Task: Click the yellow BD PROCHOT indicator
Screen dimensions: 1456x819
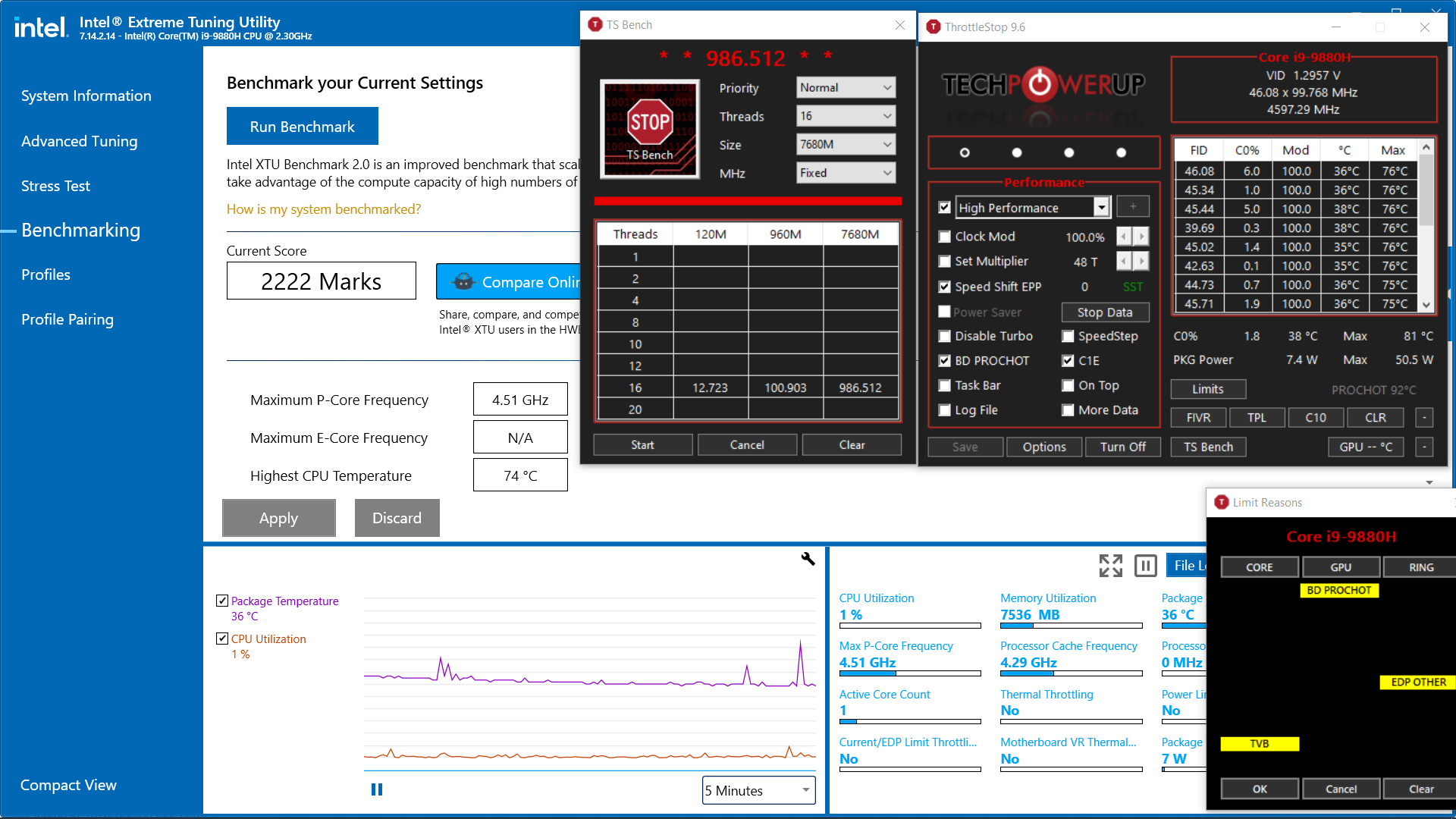Action: pyautogui.click(x=1339, y=590)
